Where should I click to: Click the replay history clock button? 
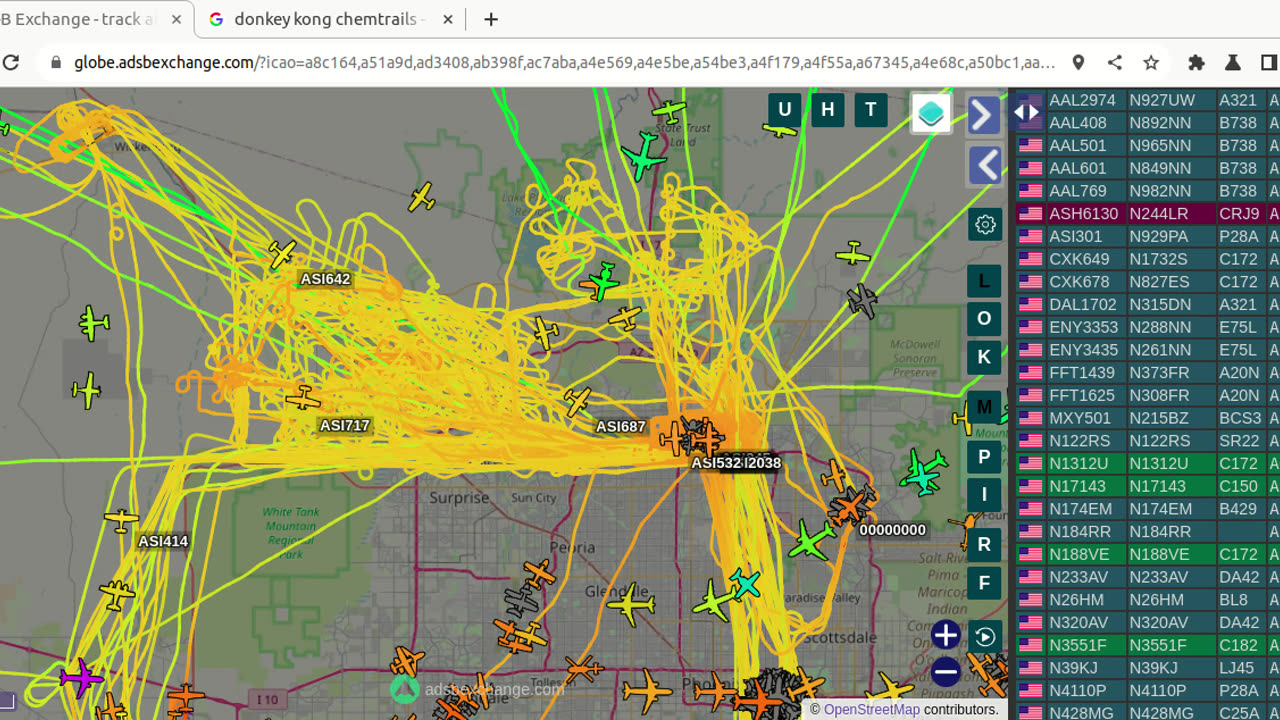coord(985,636)
